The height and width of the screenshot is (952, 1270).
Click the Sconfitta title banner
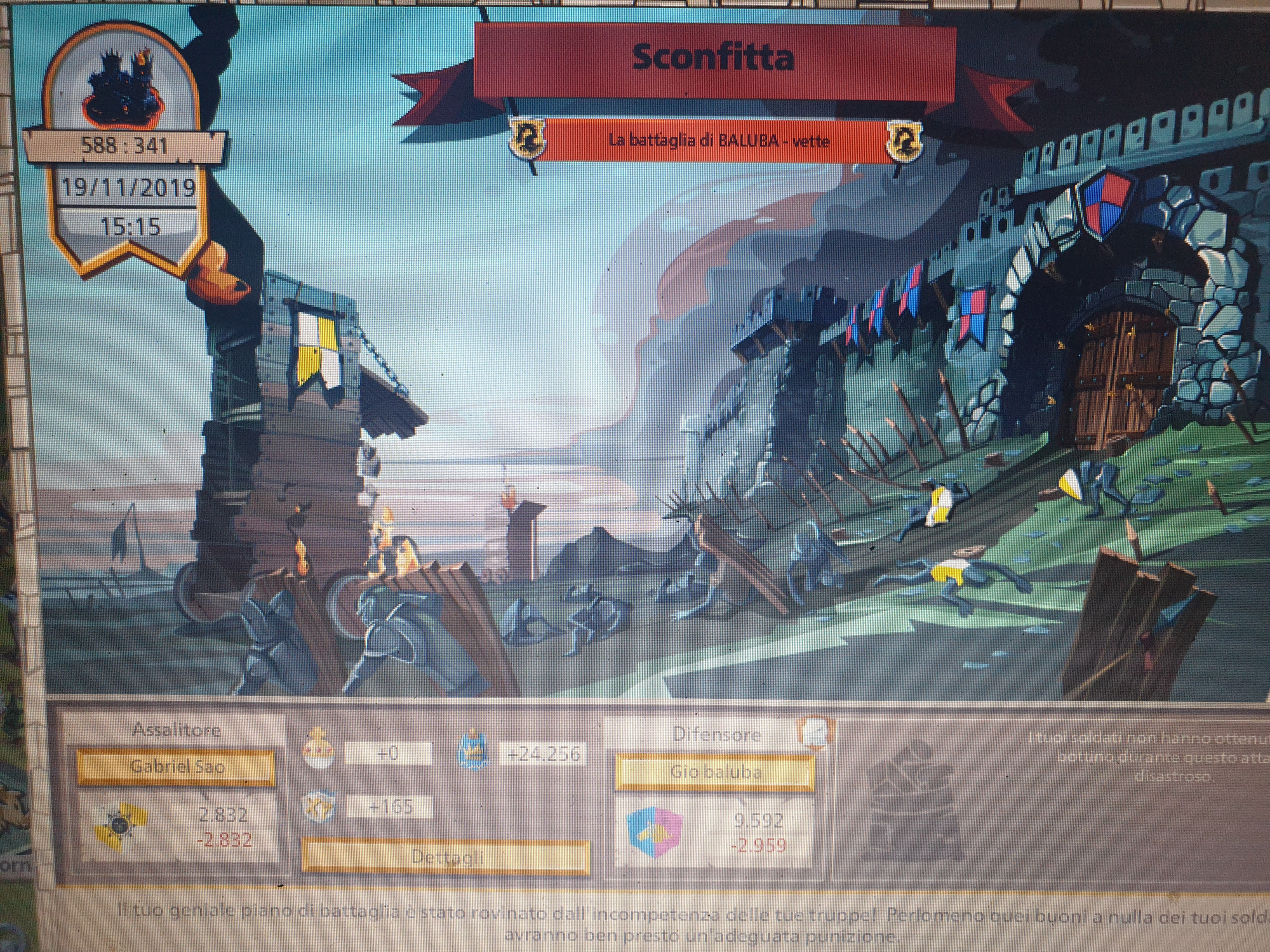pos(713,58)
